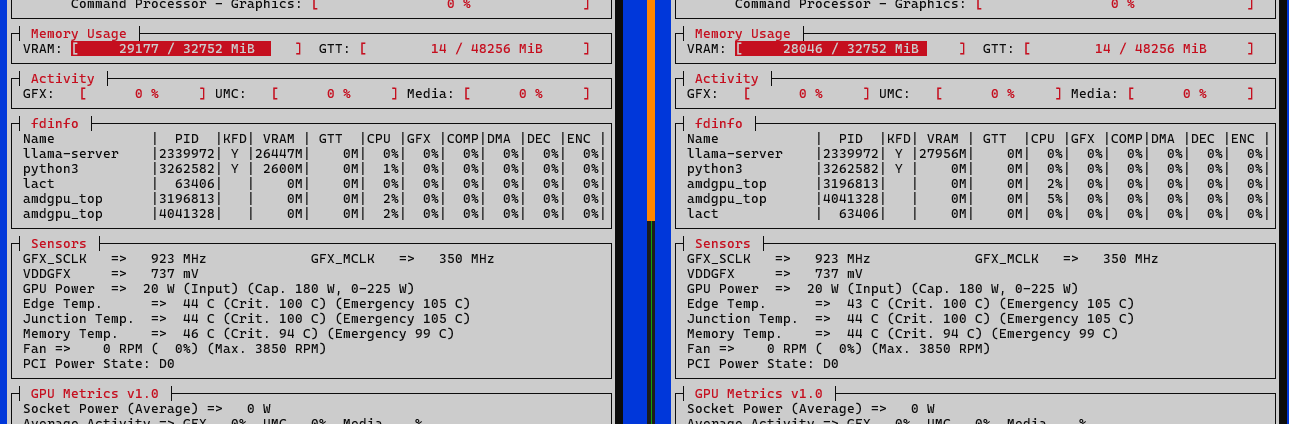Click the Fan 0 RPM line in right pane
Image resolution: width=1289 pixels, height=424 pixels.
(x=838, y=349)
